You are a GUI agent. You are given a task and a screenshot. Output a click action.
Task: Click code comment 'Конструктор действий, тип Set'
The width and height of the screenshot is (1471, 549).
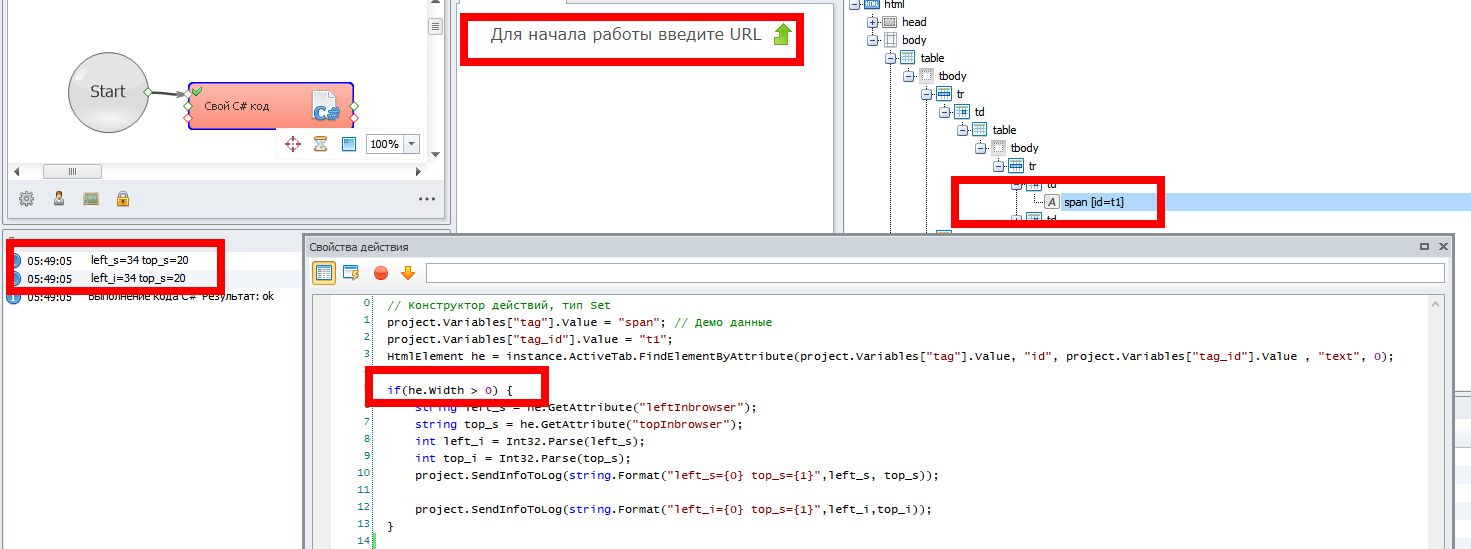pos(499,305)
